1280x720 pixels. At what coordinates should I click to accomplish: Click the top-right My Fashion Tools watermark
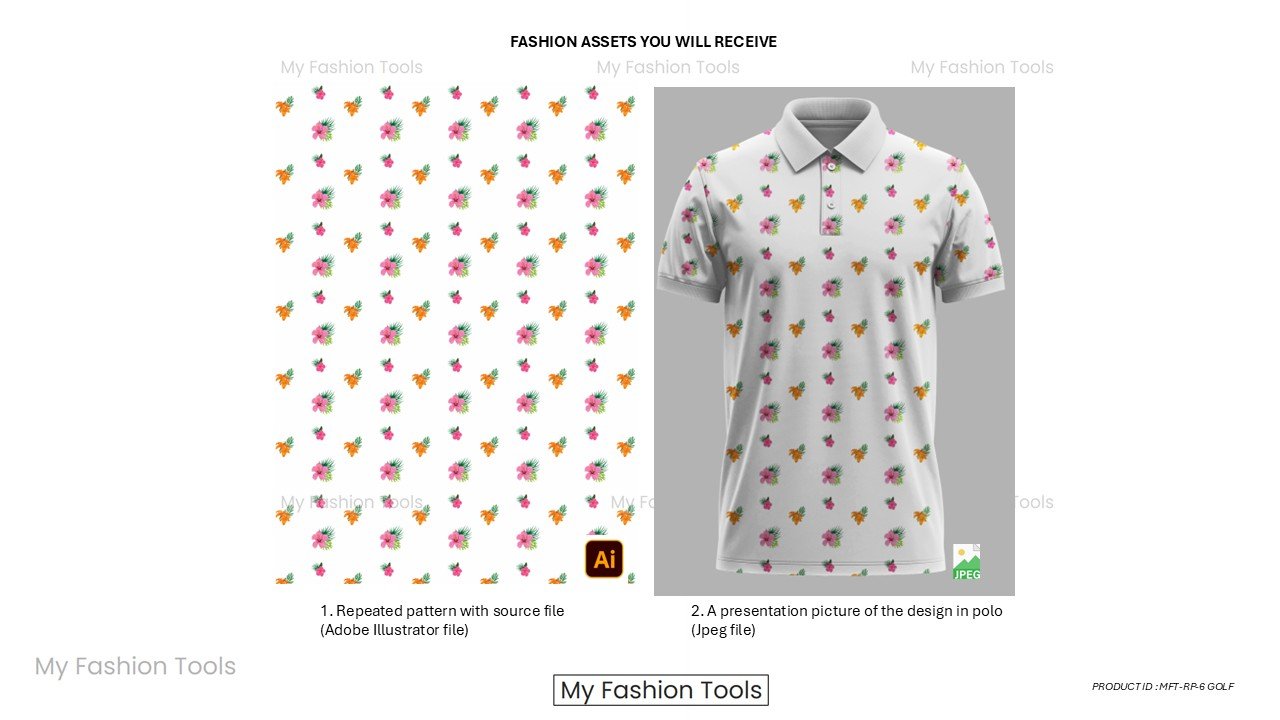[x=982, y=67]
